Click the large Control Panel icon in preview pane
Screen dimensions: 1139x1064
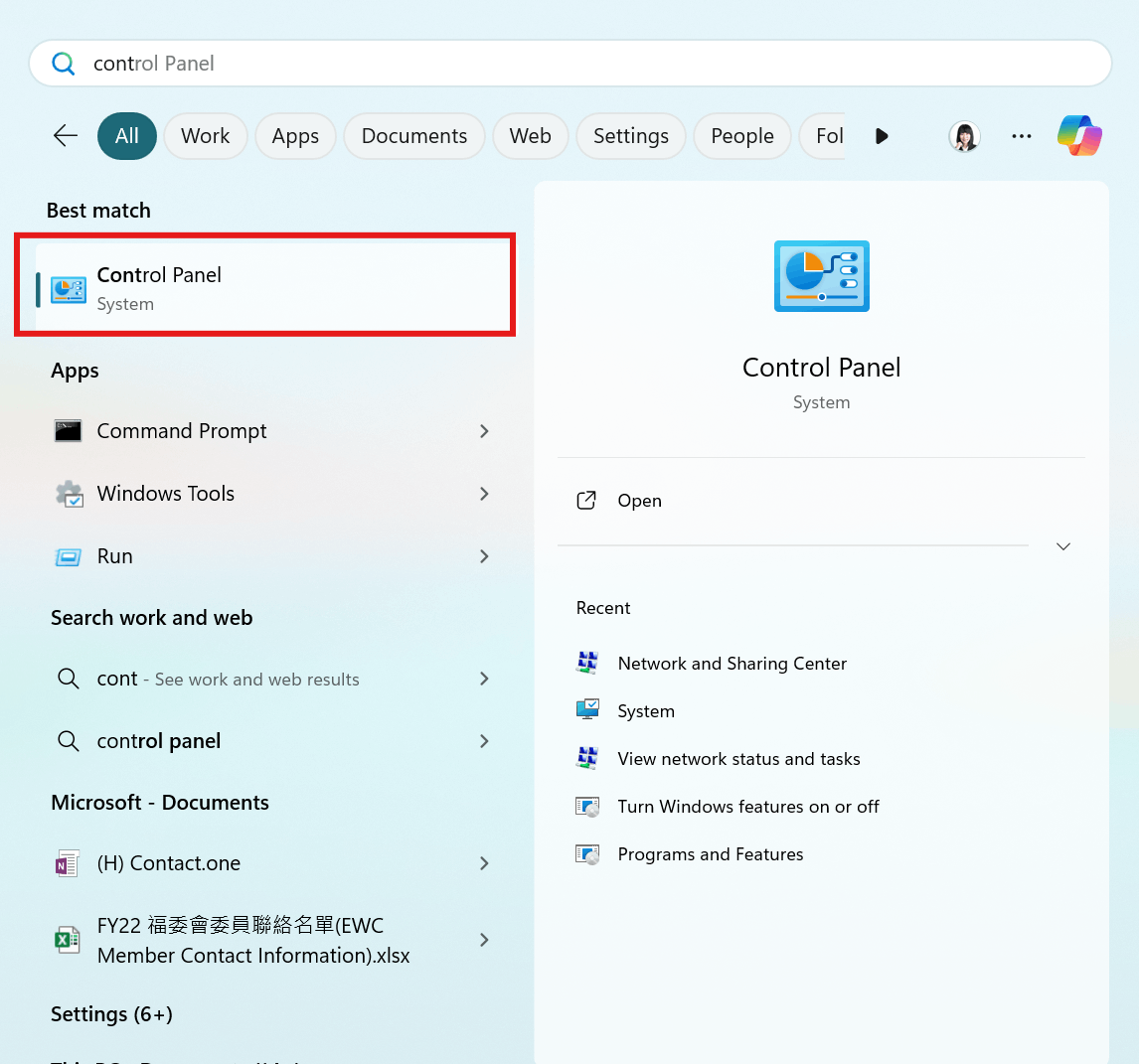822,276
